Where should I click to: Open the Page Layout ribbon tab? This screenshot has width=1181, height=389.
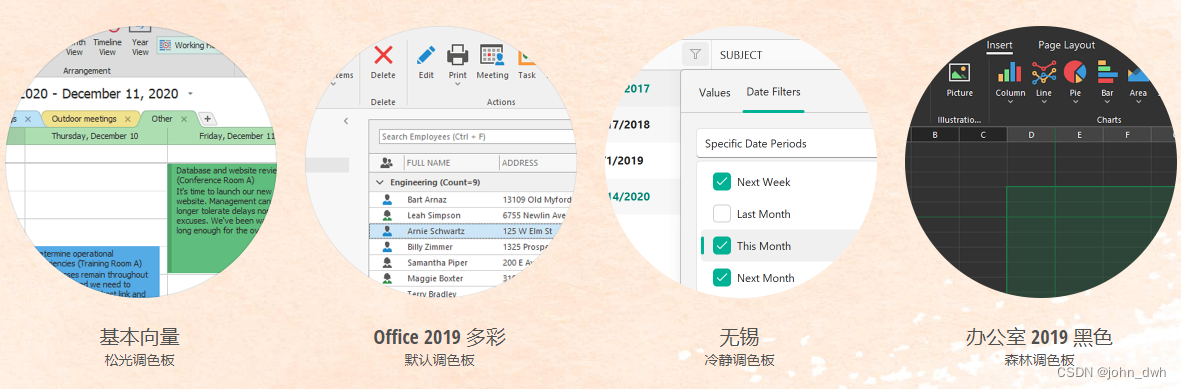1067,45
